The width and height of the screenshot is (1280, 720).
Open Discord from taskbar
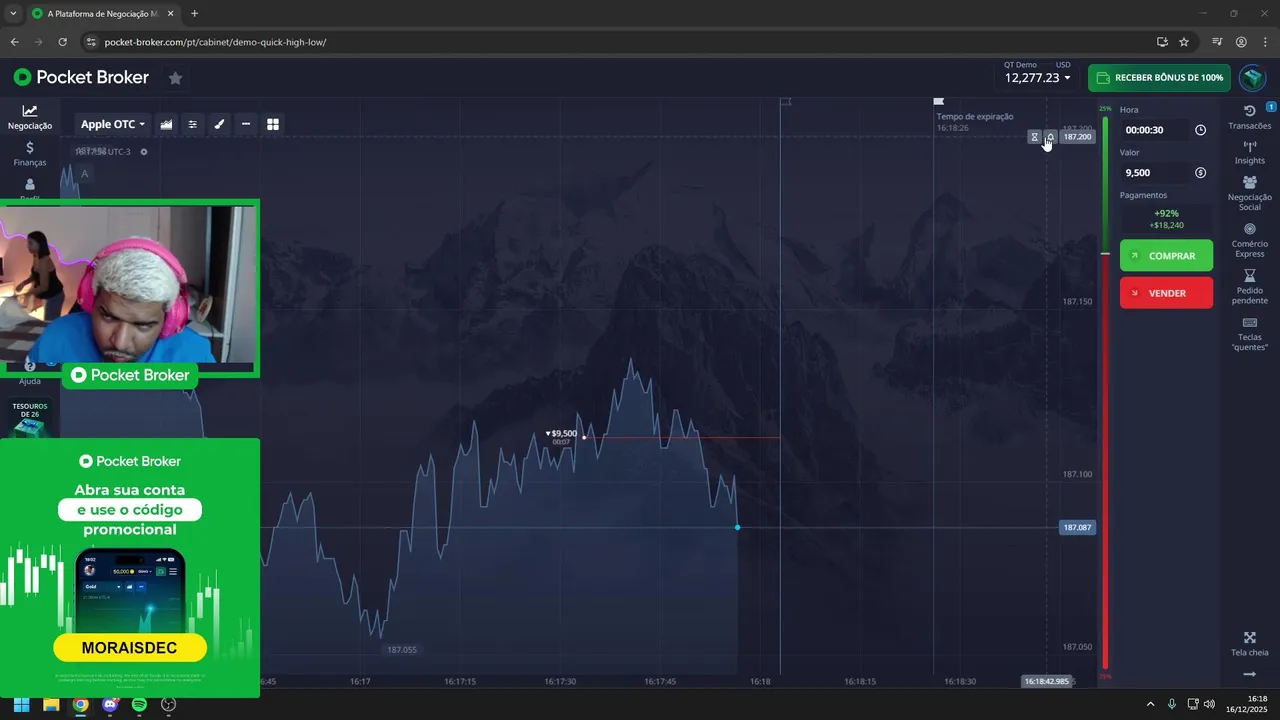pyautogui.click(x=110, y=704)
